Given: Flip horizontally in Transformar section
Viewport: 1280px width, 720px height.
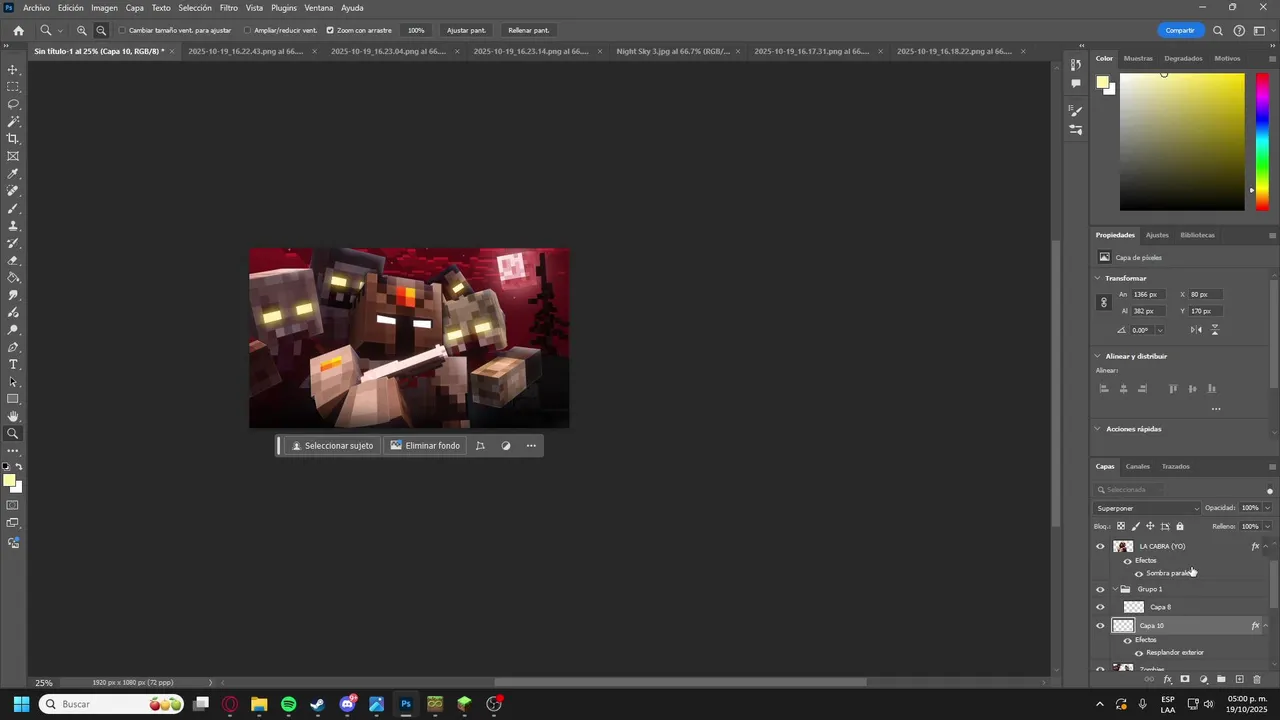Looking at the screenshot, I should click(1196, 330).
